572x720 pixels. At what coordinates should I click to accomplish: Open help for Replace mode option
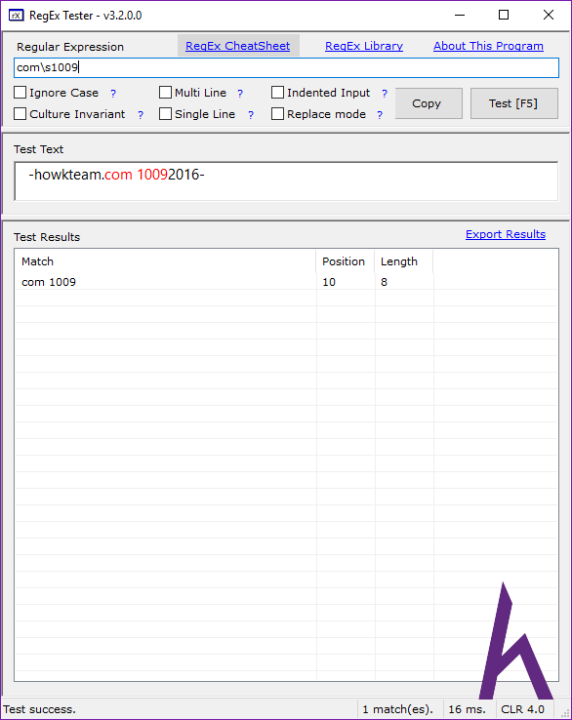[x=380, y=115]
